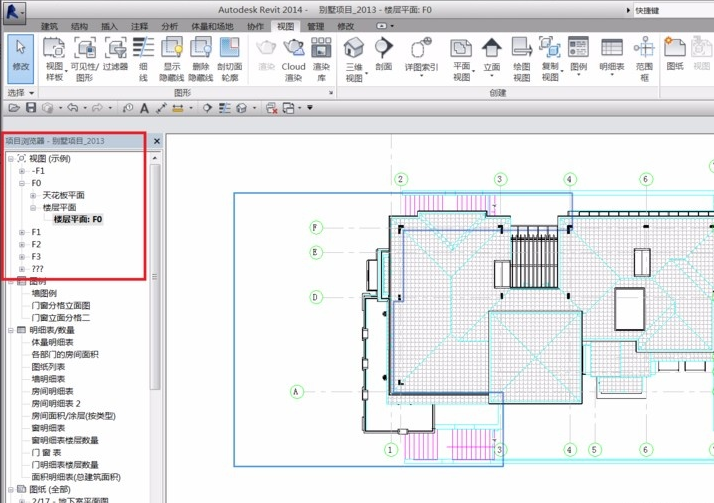Open 可见性/图形 visibility settings
The width and height of the screenshot is (714, 503).
click(85, 59)
